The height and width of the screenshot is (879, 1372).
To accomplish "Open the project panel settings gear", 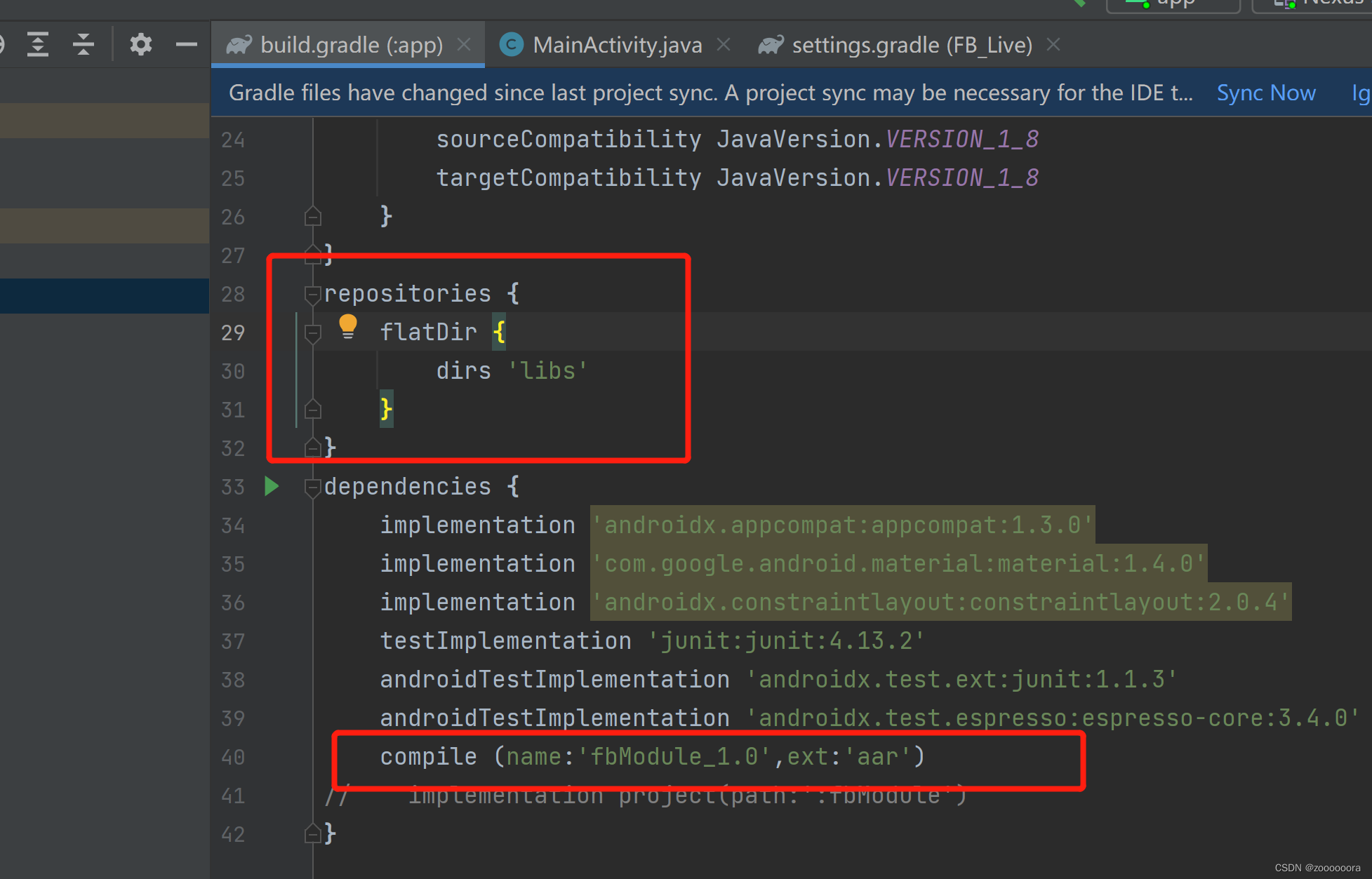I will coord(141,45).
